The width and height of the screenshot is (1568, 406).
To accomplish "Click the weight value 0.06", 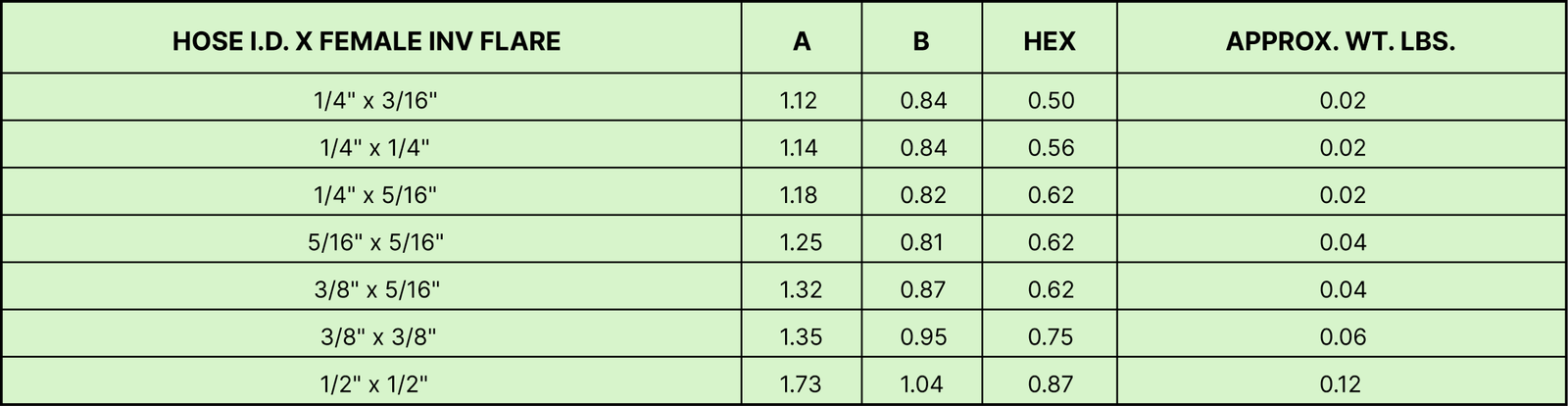I will [x=1342, y=336].
